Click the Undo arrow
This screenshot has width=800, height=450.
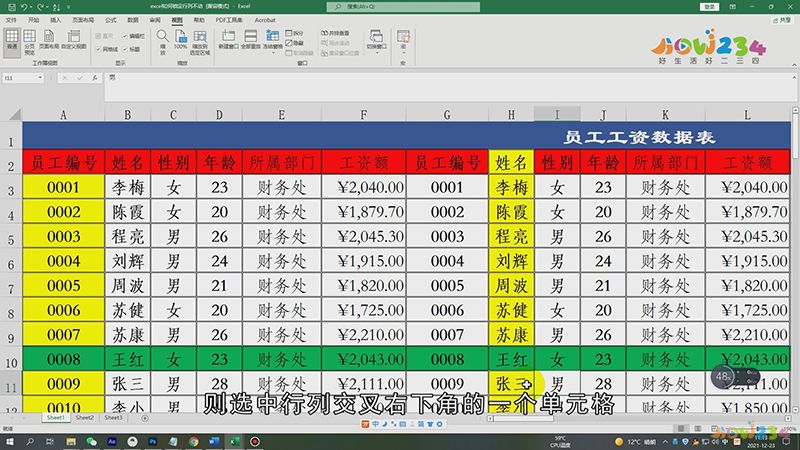24,7
